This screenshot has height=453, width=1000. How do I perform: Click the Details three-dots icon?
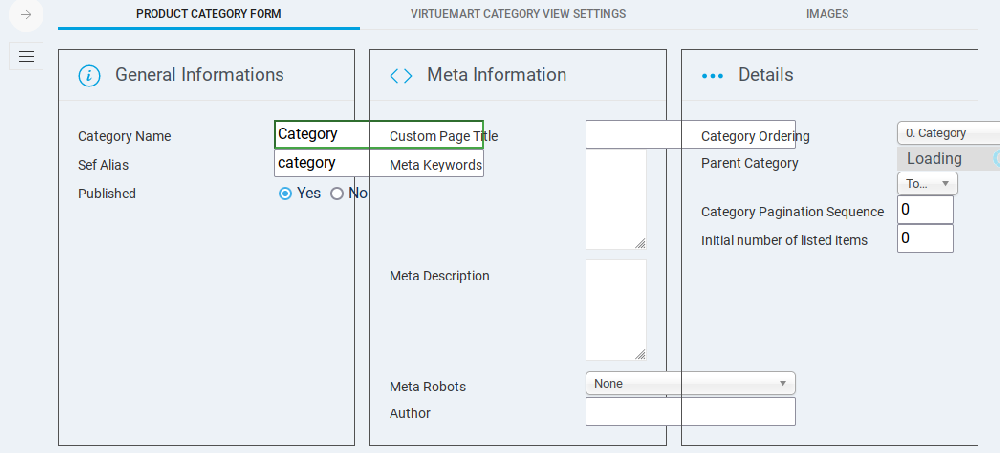712,76
